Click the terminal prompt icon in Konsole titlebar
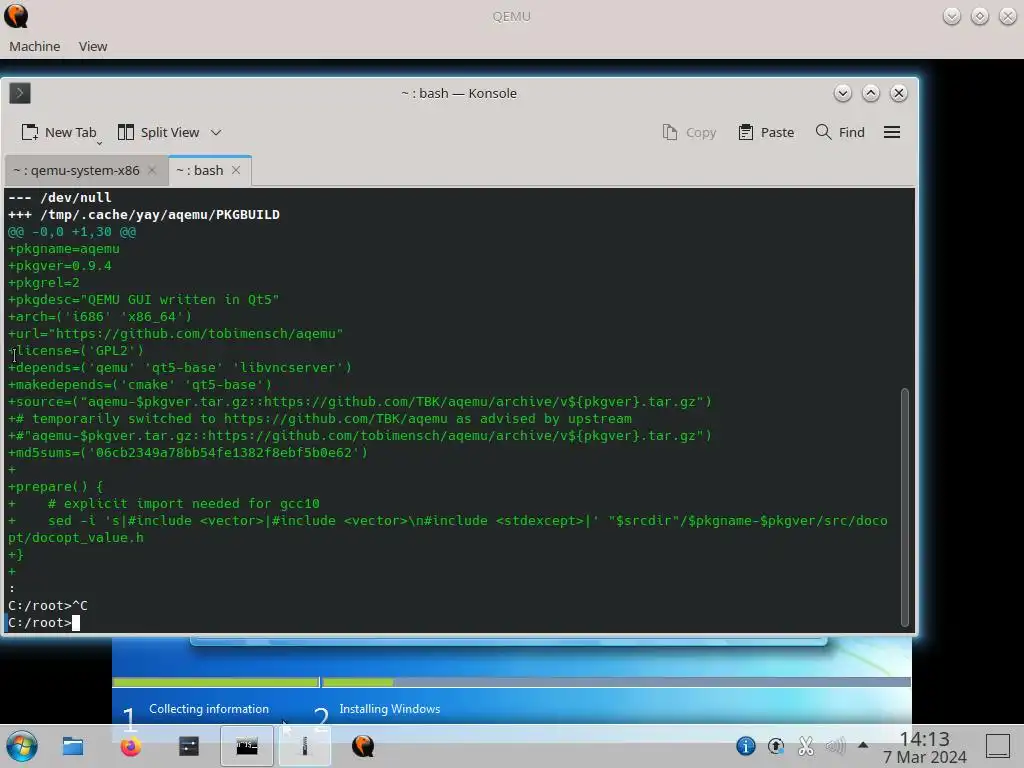This screenshot has width=1024, height=768. click(20, 93)
